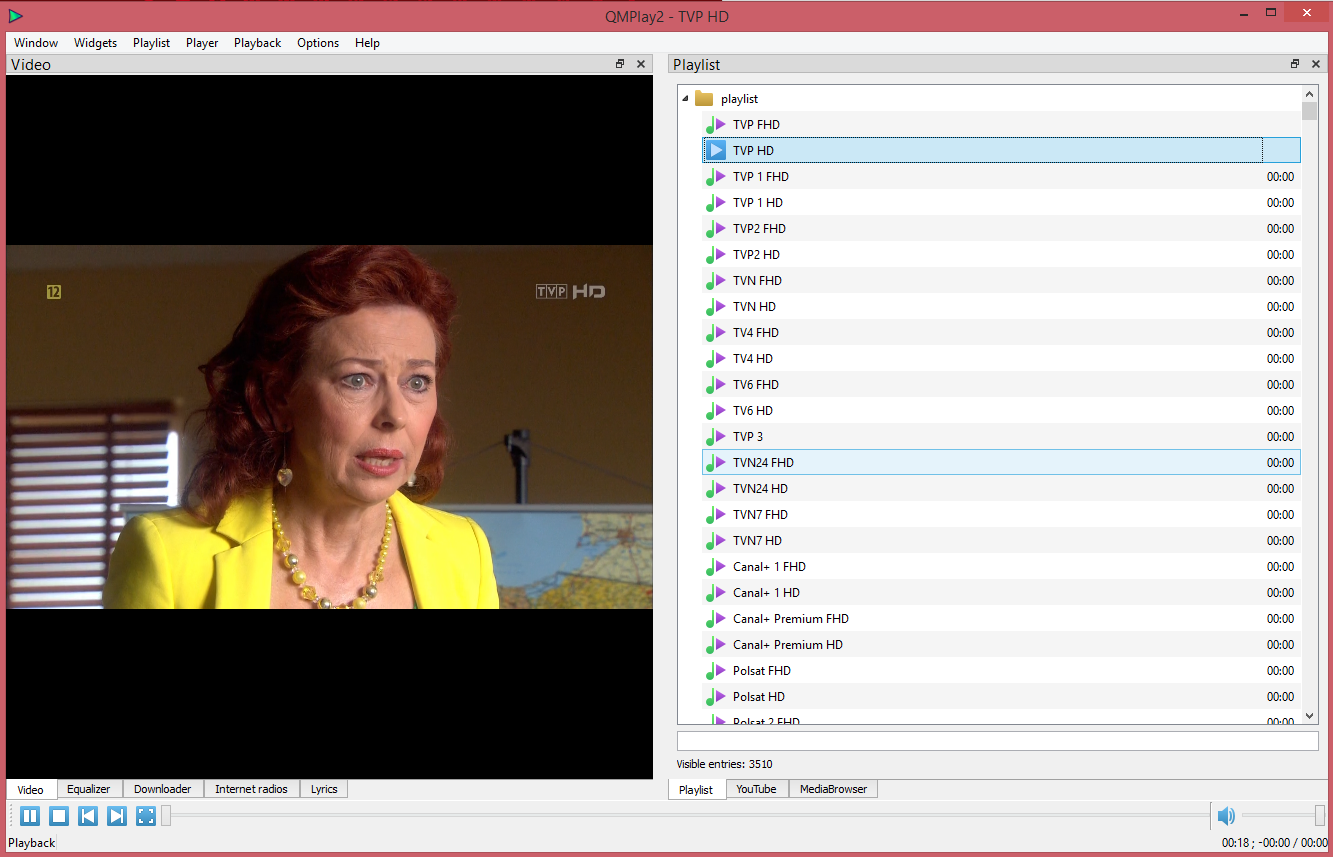
Task: Select Canal+ Premium FHD entry
Action: [1002, 618]
